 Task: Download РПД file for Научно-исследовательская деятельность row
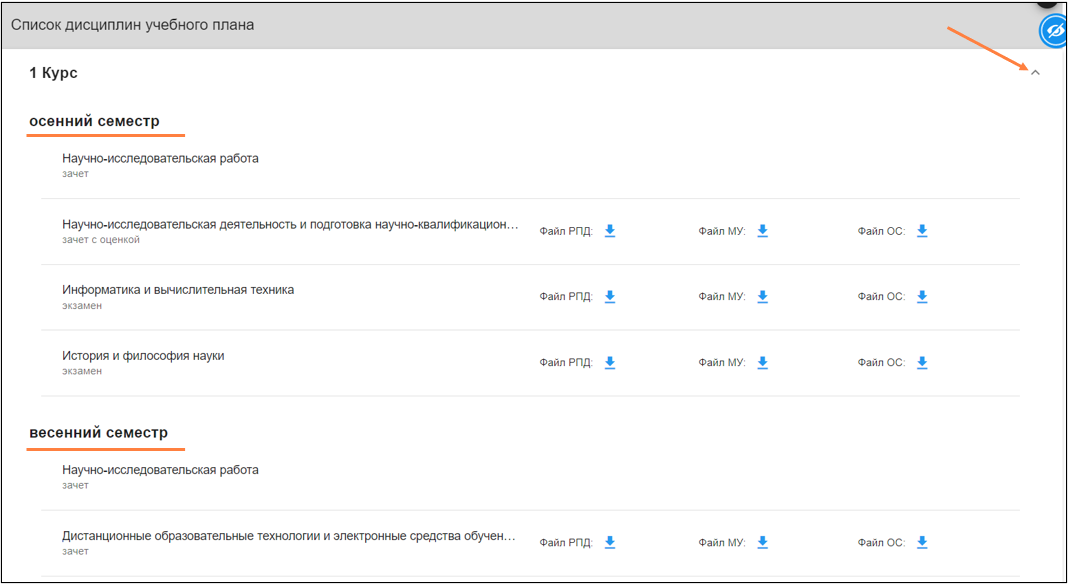click(x=610, y=231)
